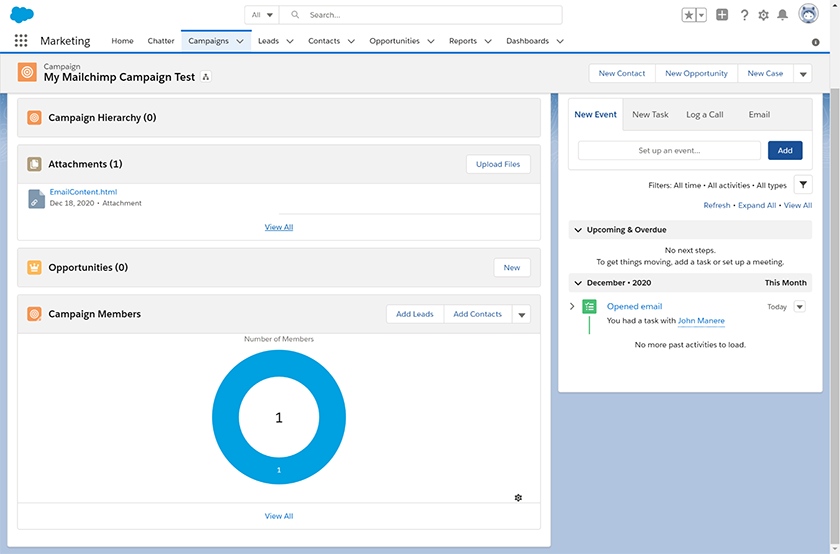
Task: Click the Opportunities crown icon
Action: click(34, 267)
